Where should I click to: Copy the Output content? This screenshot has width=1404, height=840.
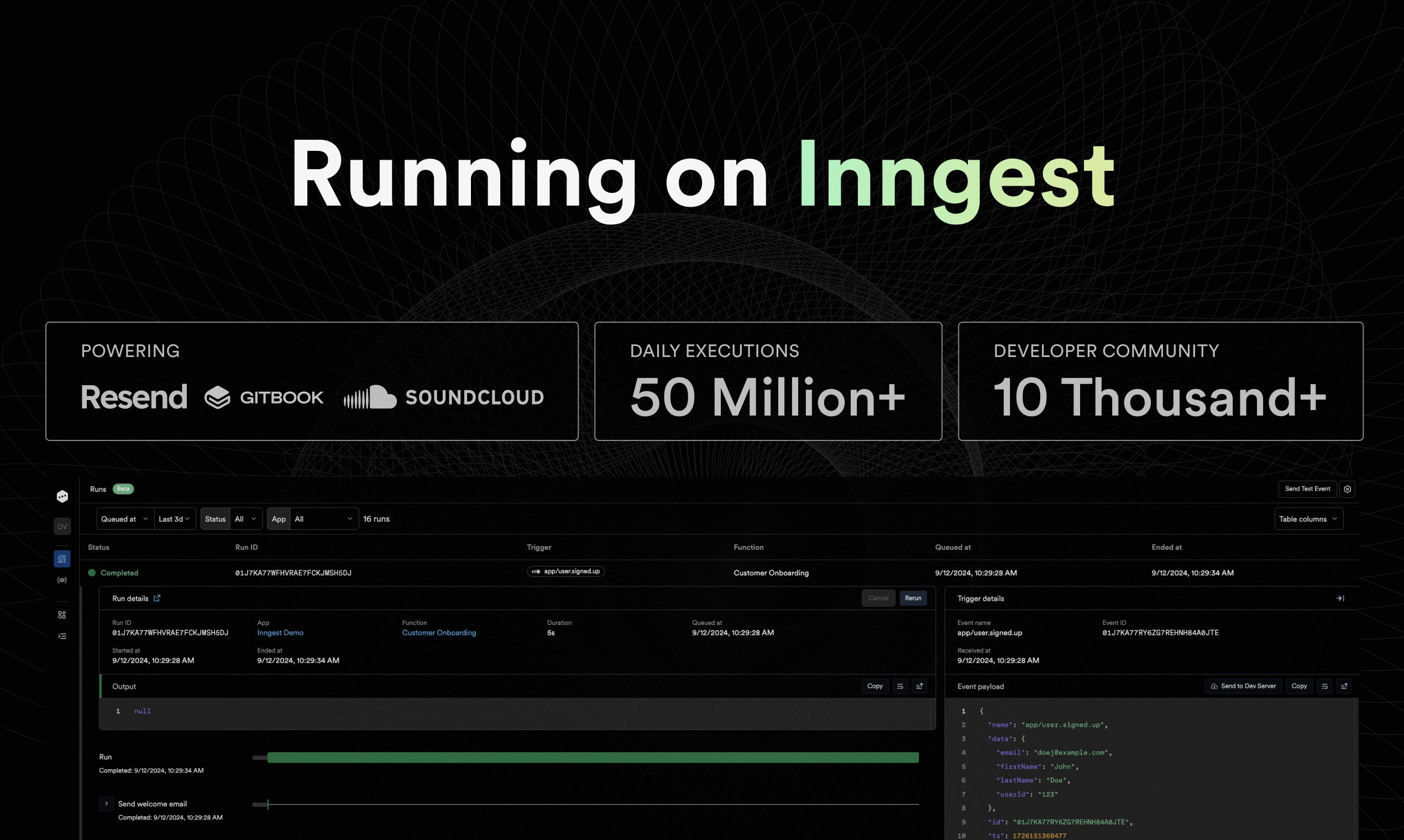(x=874, y=686)
